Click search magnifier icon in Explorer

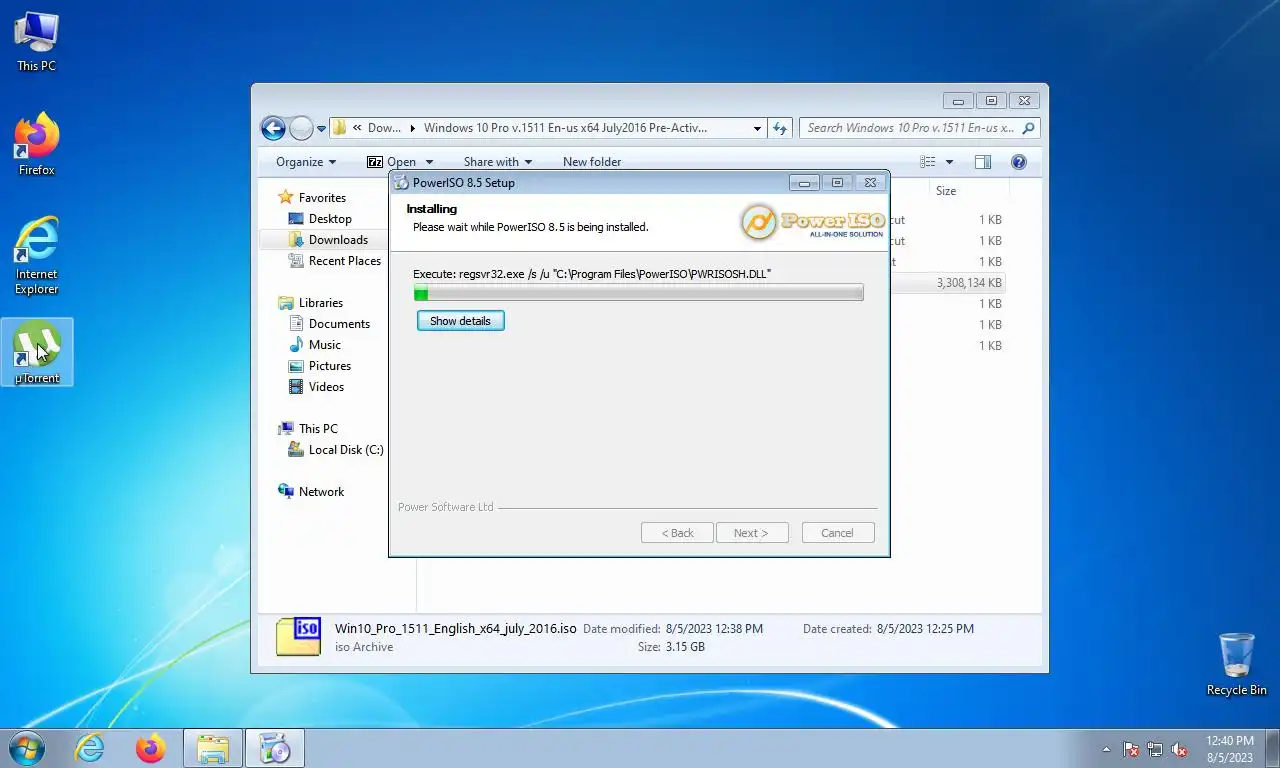click(x=1029, y=128)
